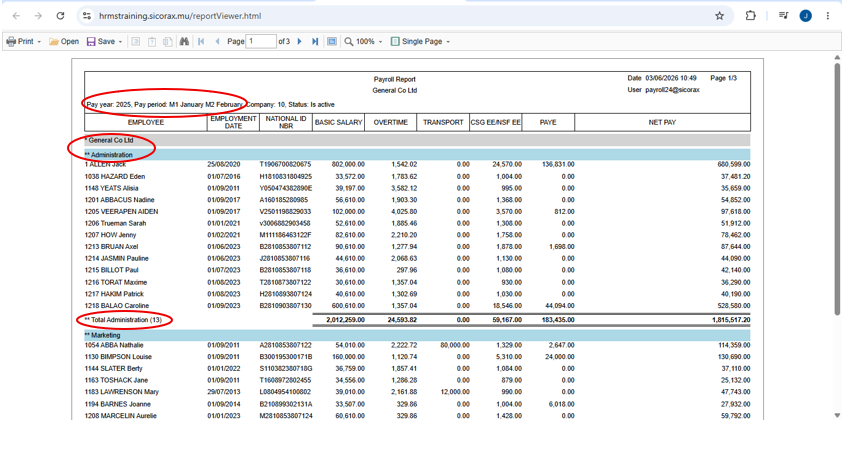Click national ID T1906700820675
The image size is (846, 451).
[x=285, y=164]
